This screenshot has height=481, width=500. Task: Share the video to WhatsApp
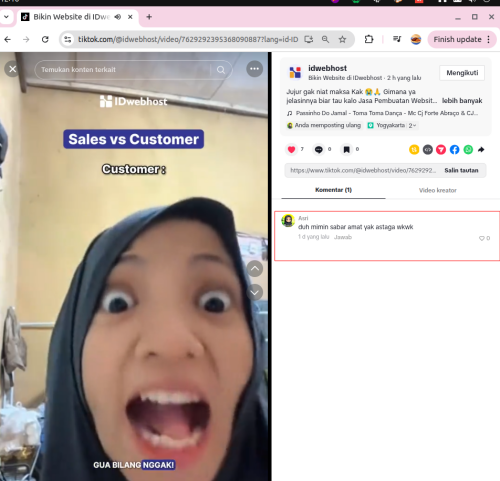pos(468,150)
